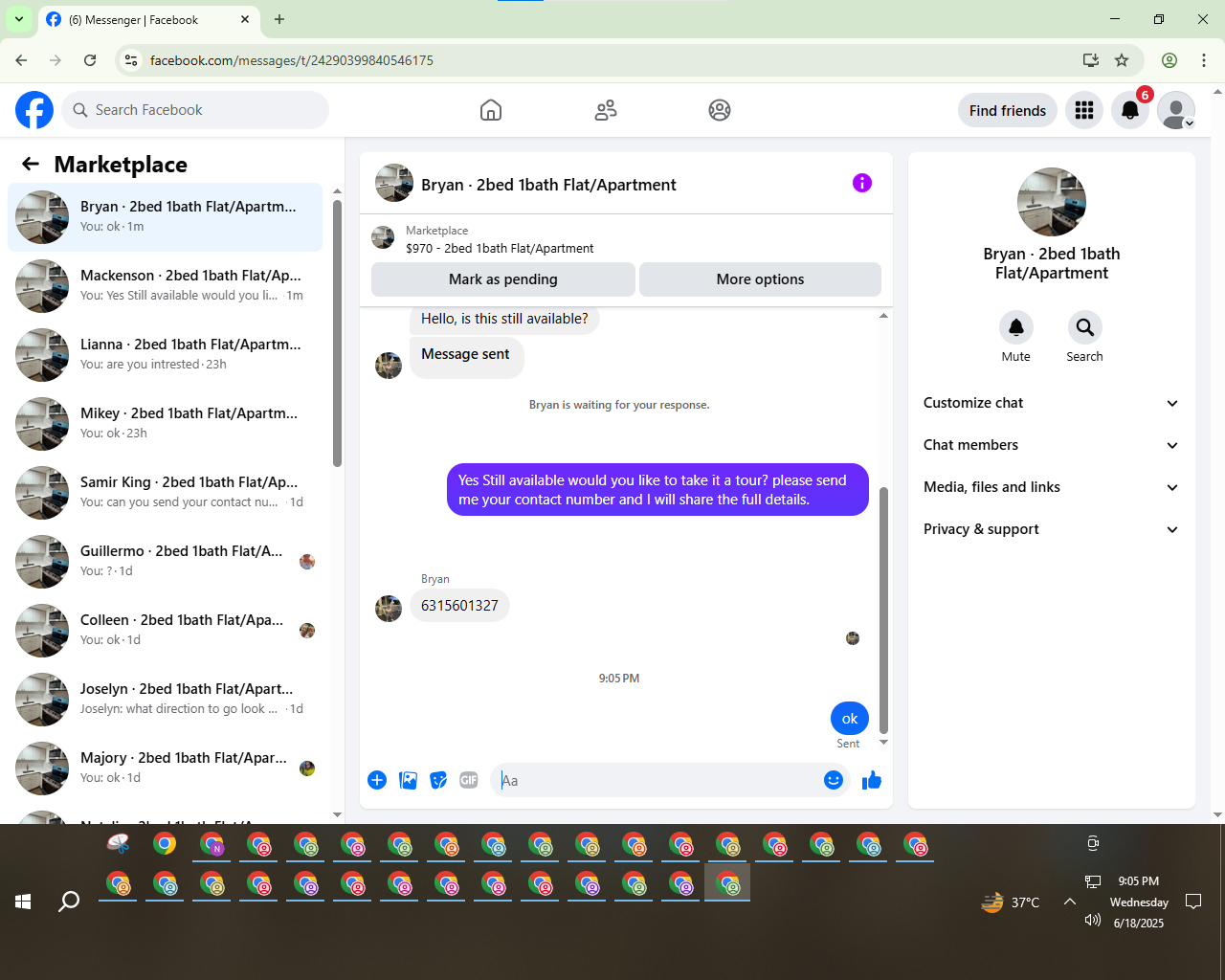Bookmark this page with the star icon
This screenshot has width=1225, height=980.
(x=1122, y=60)
